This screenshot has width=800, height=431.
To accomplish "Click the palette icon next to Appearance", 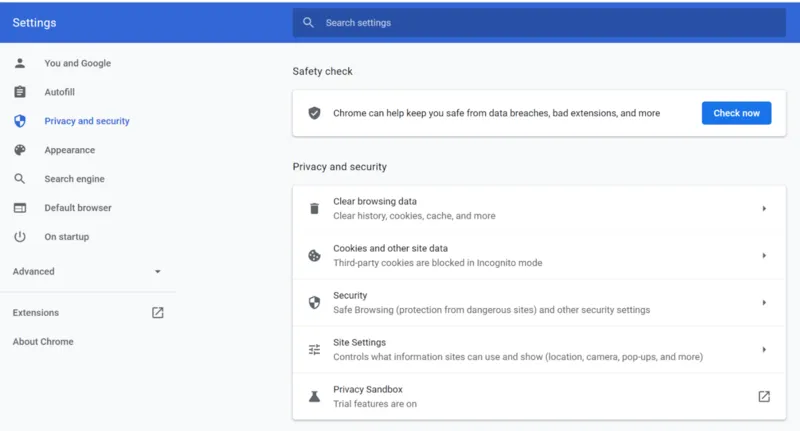I will click(x=20, y=150).
